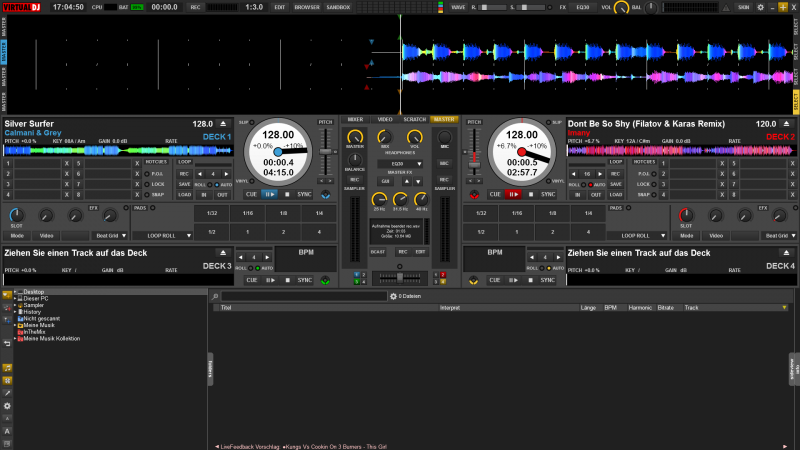Switch to the MIXER tab

point(355,119)
